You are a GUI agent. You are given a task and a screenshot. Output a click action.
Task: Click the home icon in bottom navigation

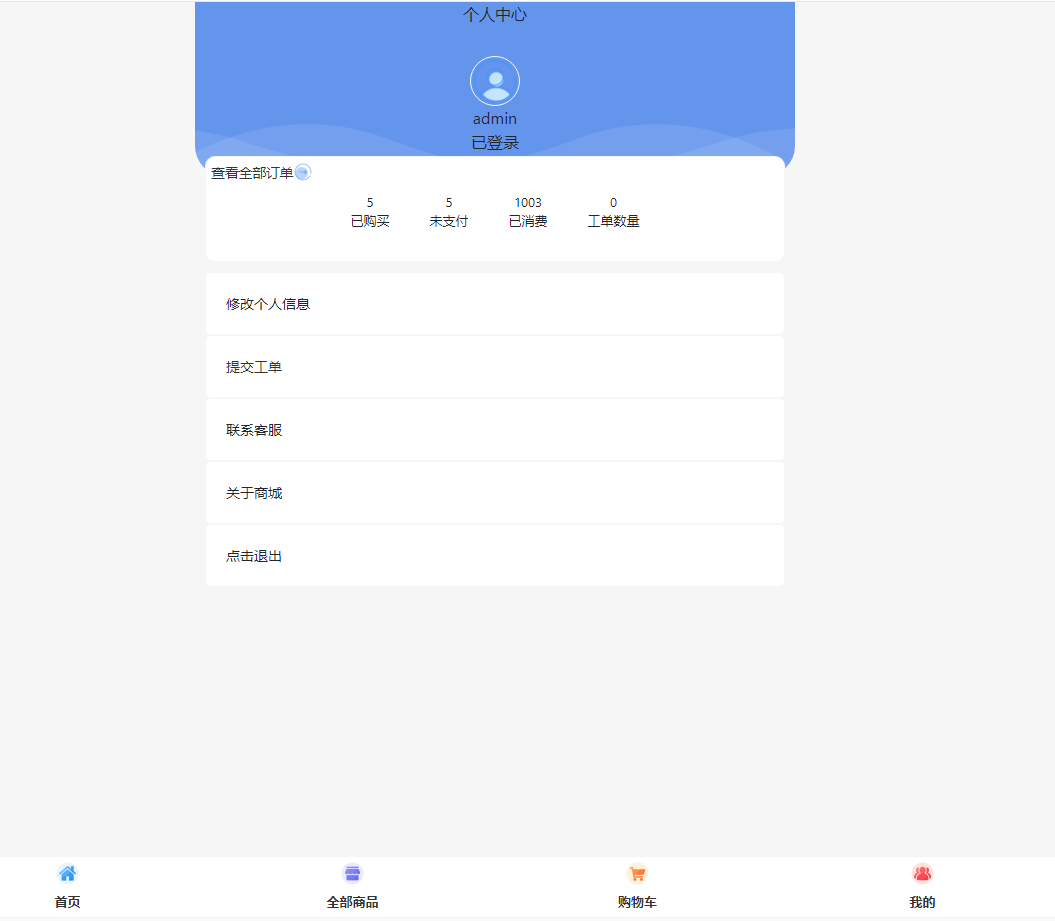point(67,874)
